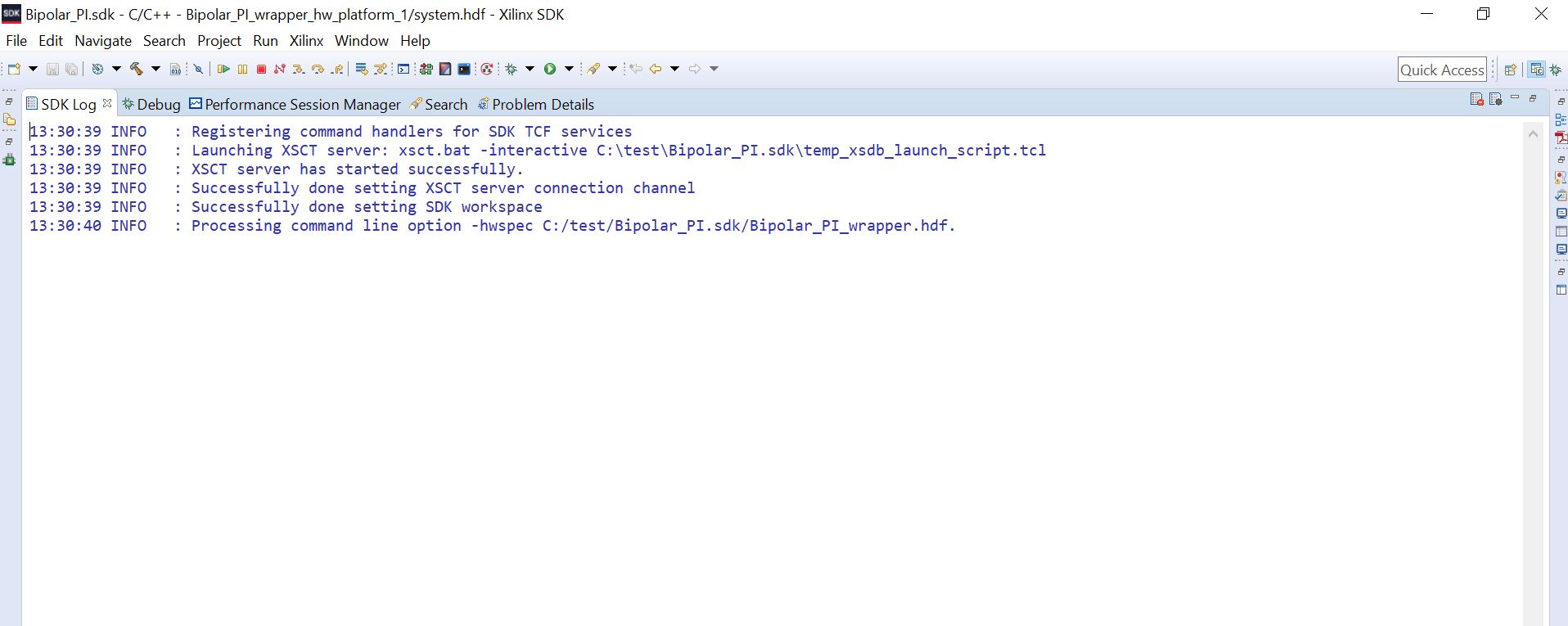
Task: Click the Debug bug toolbar icon
Action: coord(511,70)
